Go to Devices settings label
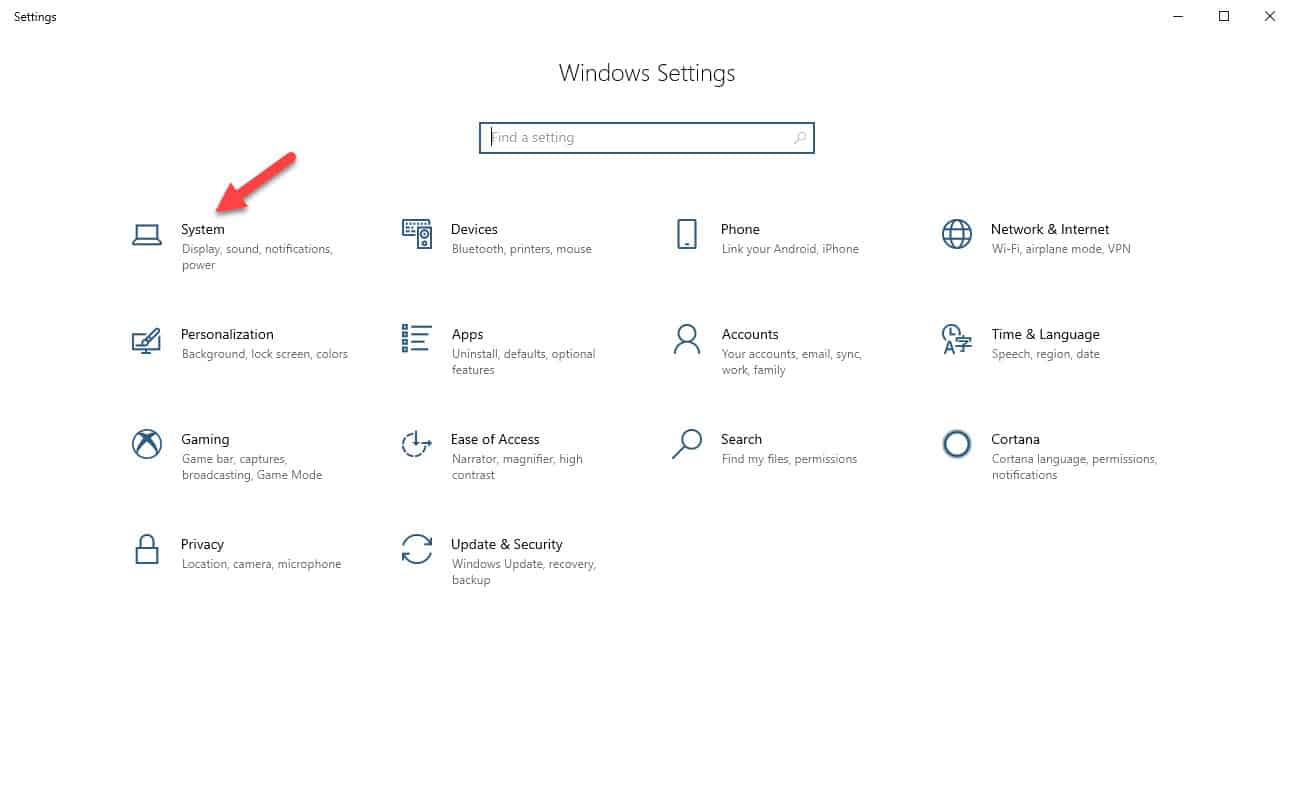 click(474, 229)
